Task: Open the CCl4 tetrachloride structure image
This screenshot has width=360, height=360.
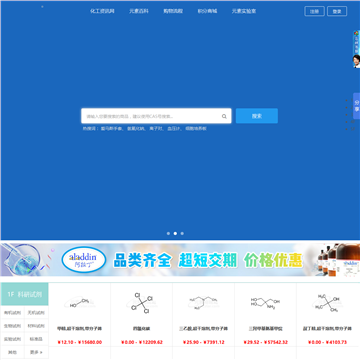Action: tap(141, 303)
